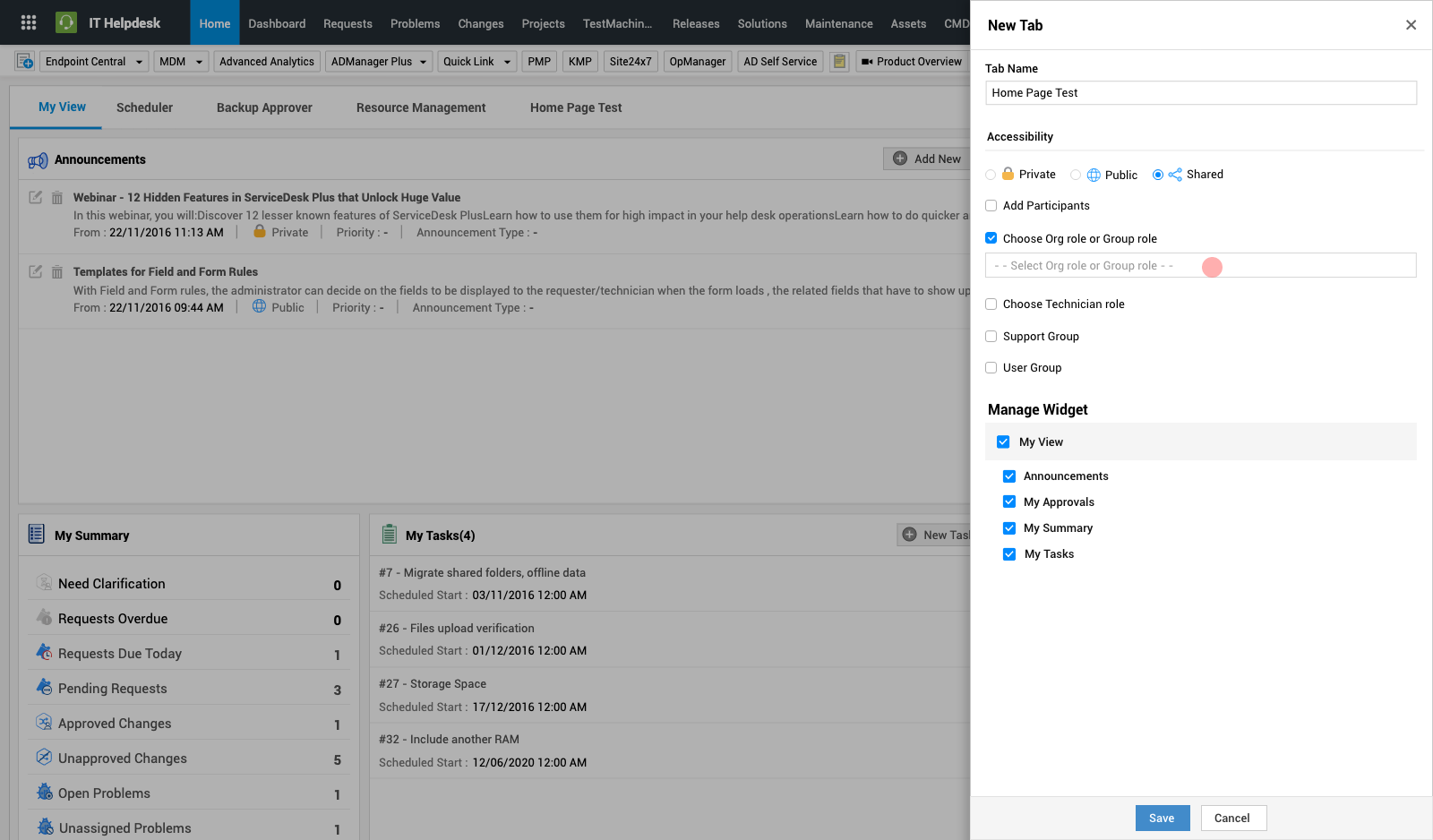Click the My Summary panel icon

[36, 534]
